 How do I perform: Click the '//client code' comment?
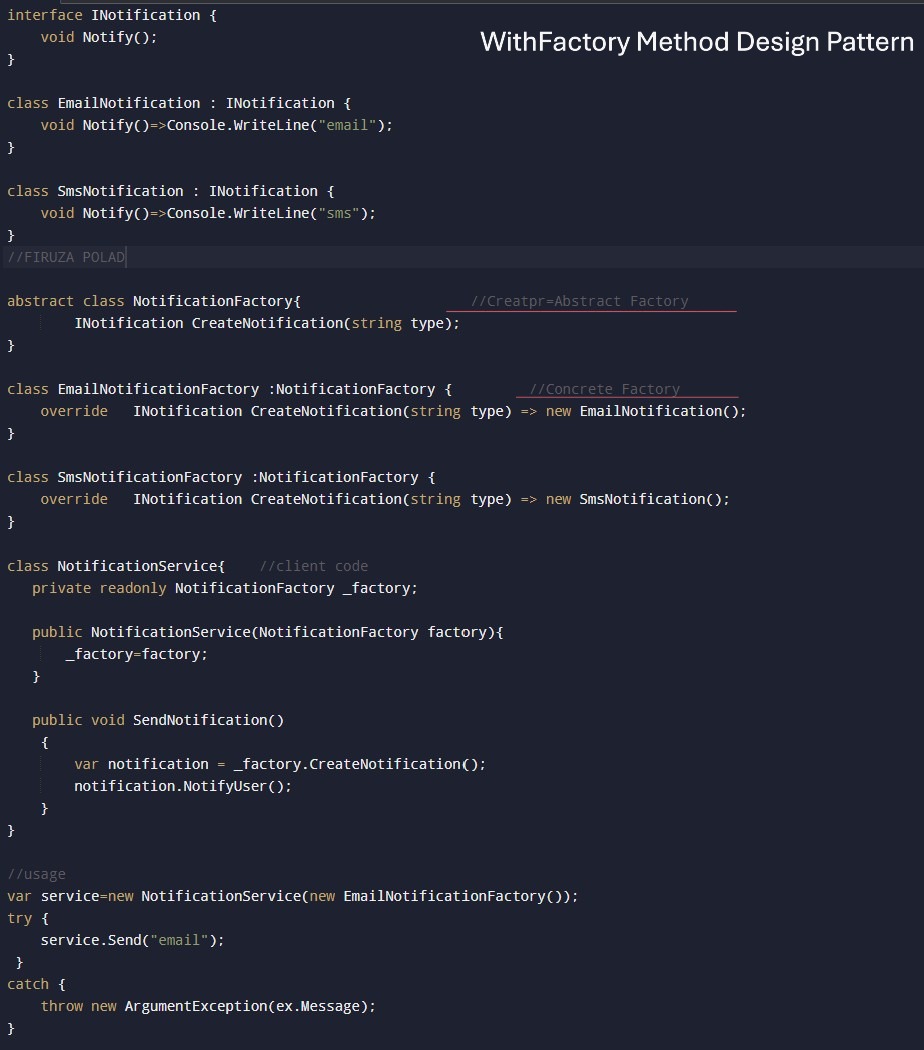(x=314, y=566)
